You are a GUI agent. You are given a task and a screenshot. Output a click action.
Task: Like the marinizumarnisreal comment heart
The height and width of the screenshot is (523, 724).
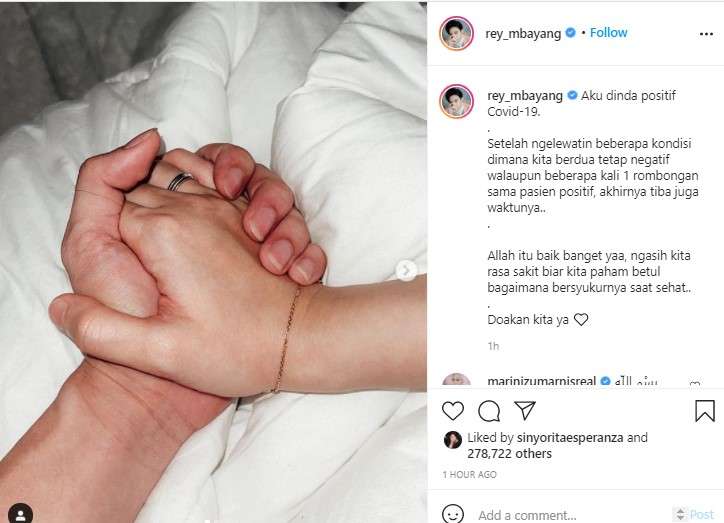coord(694,383)
